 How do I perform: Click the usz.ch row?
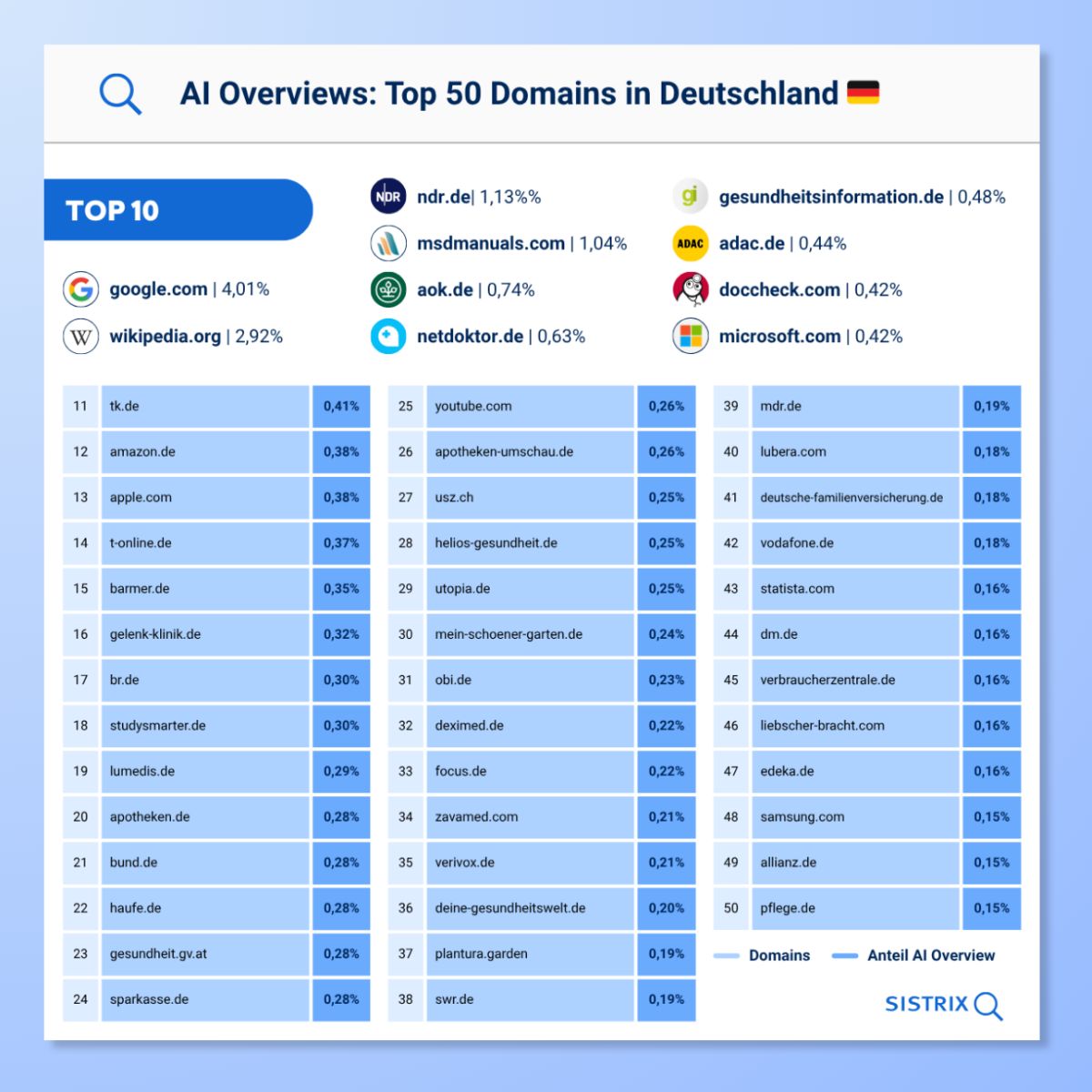[x=541, y=497]
